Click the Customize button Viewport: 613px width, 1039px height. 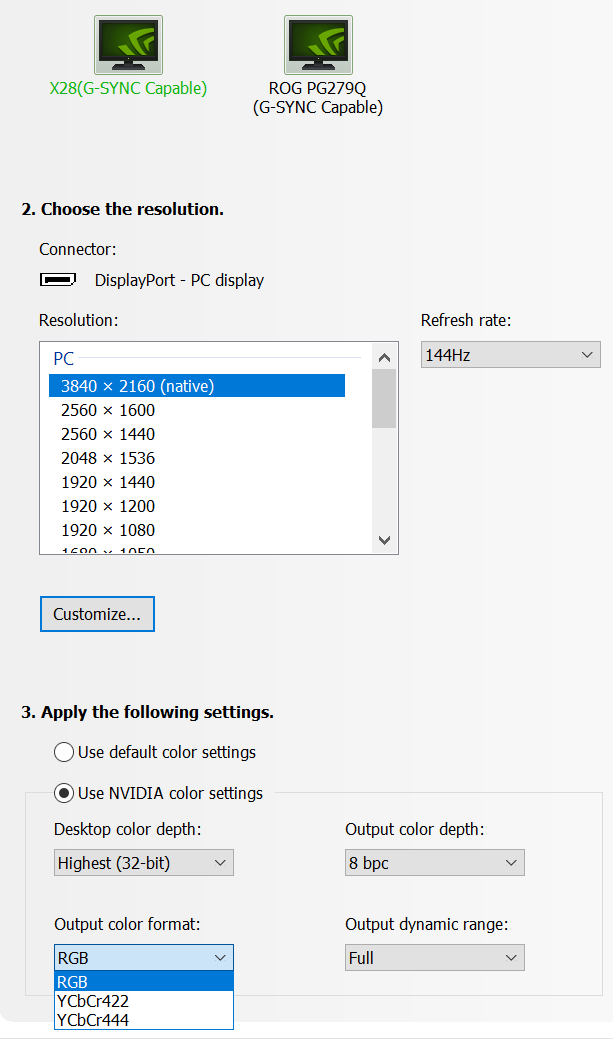97,614
